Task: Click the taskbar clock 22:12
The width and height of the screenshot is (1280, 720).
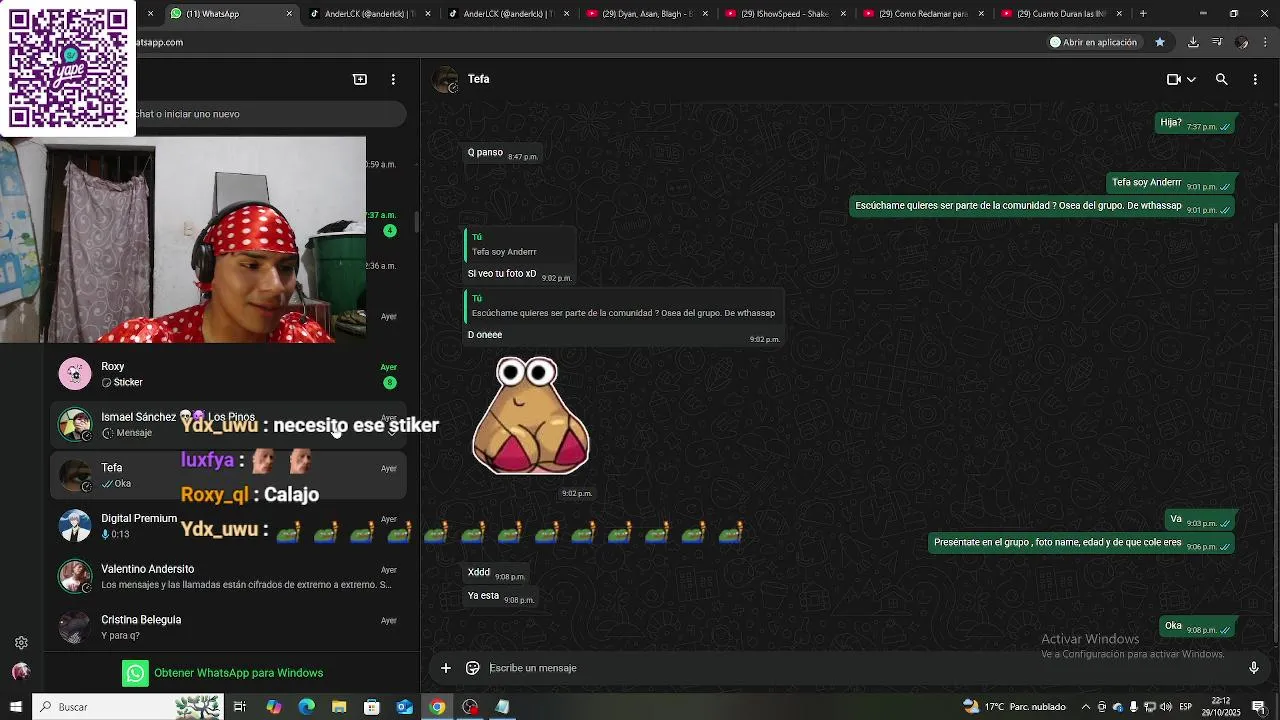Action: point(1221,707)
